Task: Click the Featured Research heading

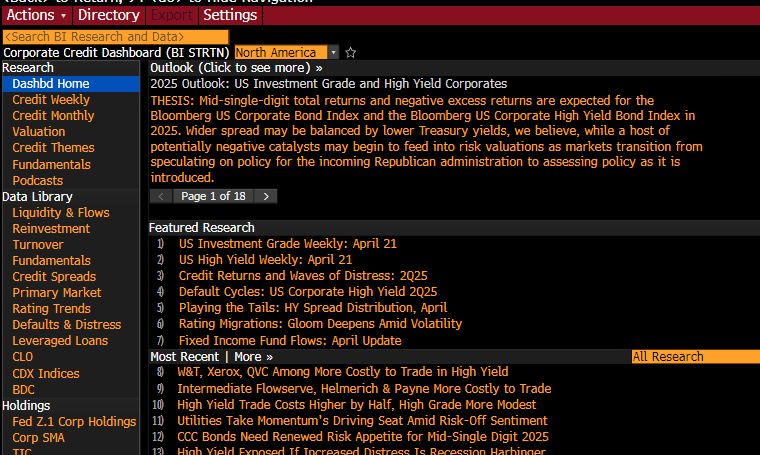Action: click(202, 228)
